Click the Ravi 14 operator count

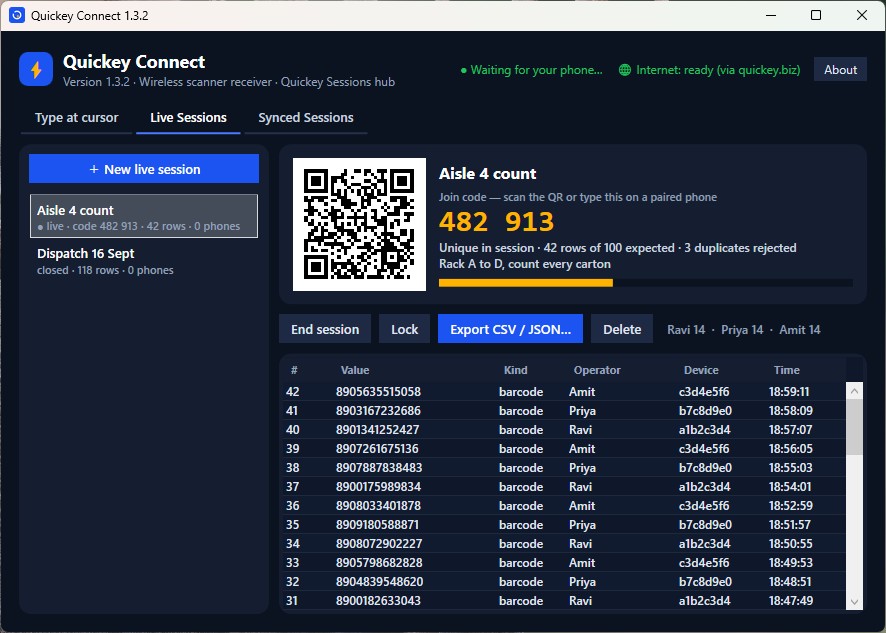point(686,329)
